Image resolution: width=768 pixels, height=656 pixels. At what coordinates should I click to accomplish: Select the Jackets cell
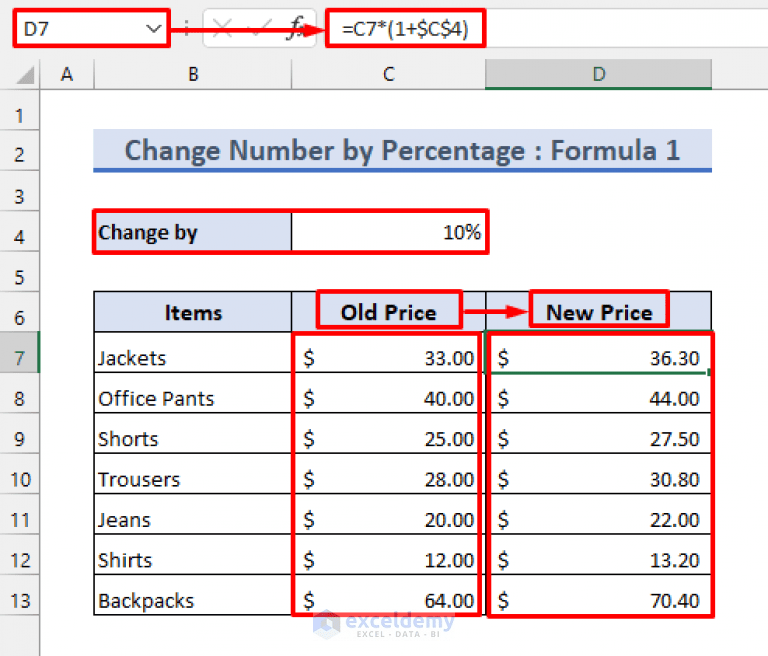pyautogui.click(x=192, y=353)
